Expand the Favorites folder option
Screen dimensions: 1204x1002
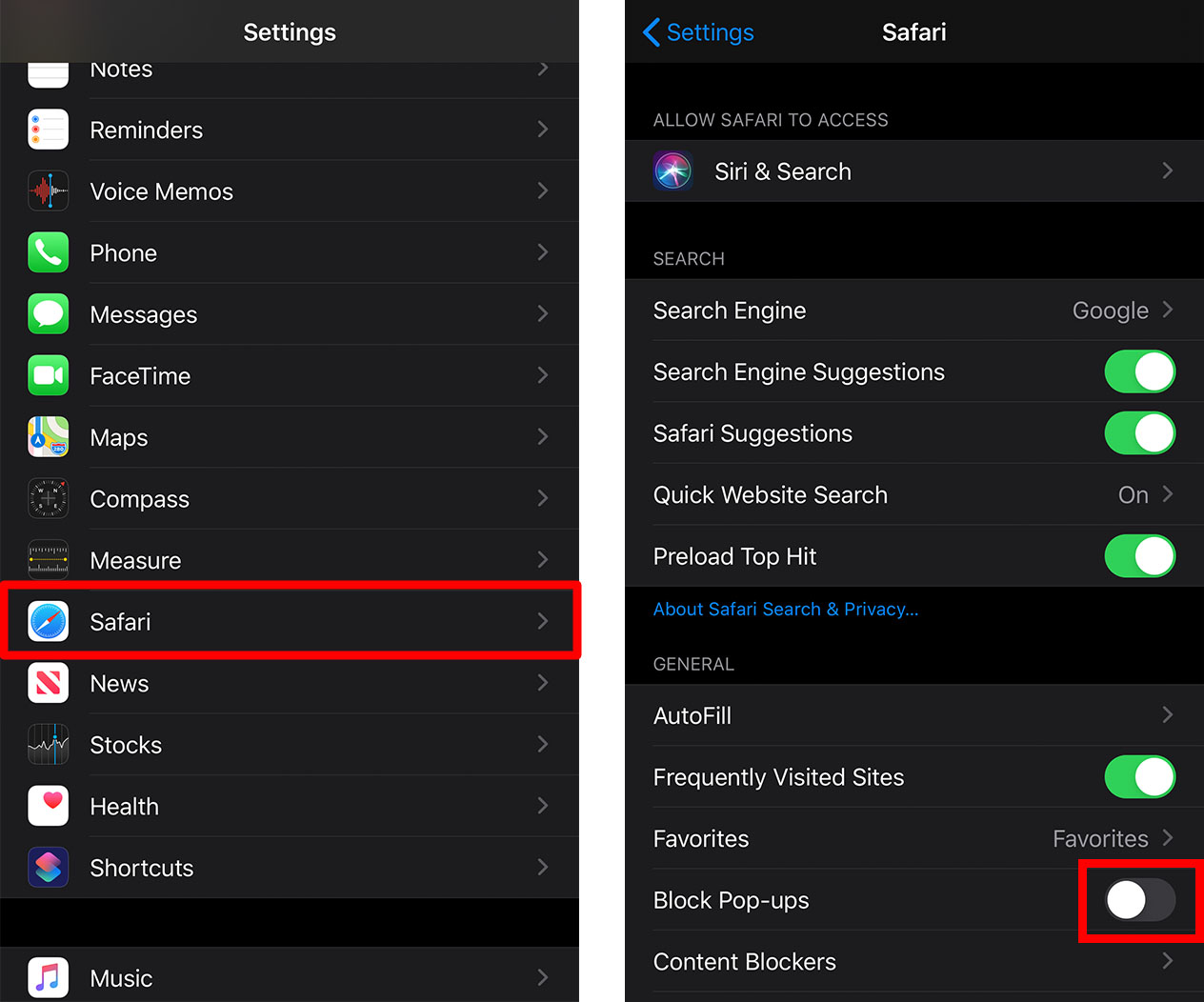pyautogui.click(x=1112, y=839)
